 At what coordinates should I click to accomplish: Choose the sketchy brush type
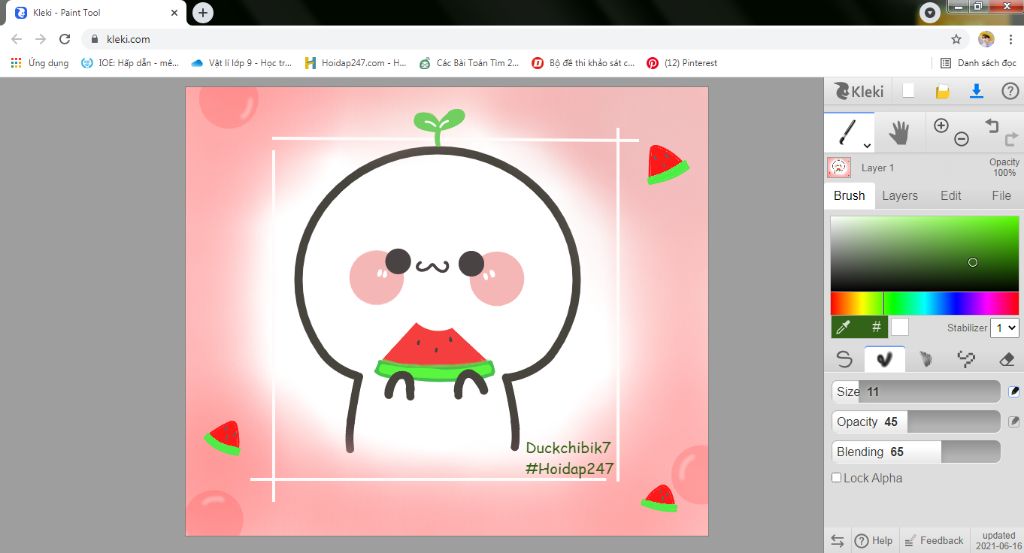pyautogui.click(x=925, y=359)
